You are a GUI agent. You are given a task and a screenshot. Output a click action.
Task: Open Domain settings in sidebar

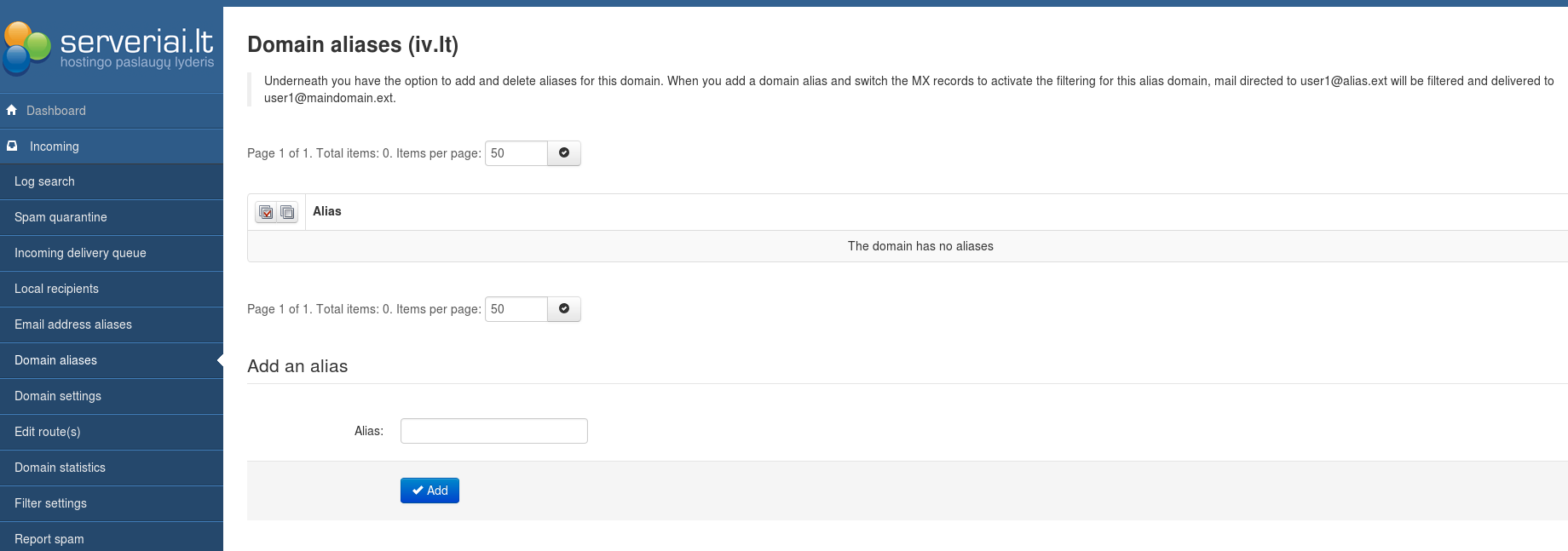[x=58, y=396]
